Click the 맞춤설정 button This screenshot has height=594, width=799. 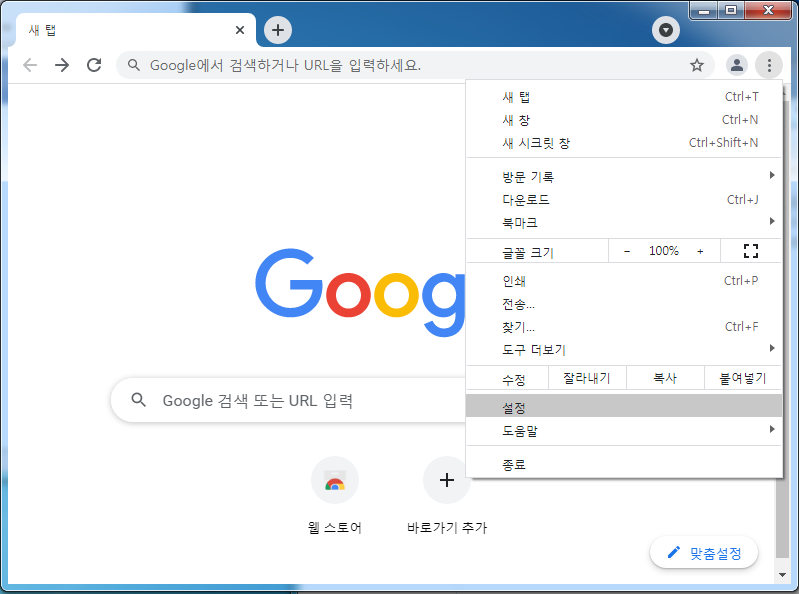(x=704, y=553)
